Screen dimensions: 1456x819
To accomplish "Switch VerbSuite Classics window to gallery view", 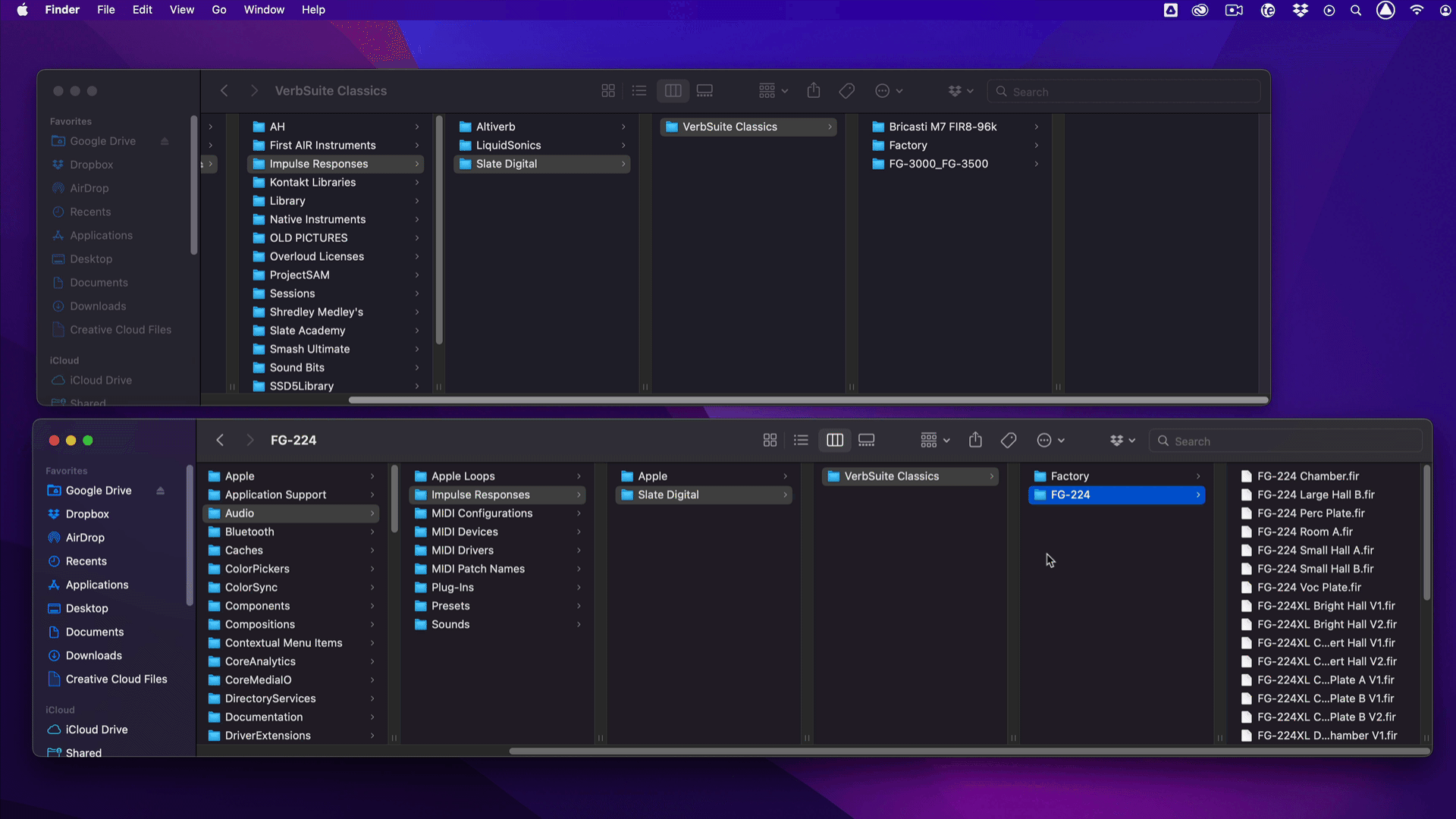I will tap(704, 91).
